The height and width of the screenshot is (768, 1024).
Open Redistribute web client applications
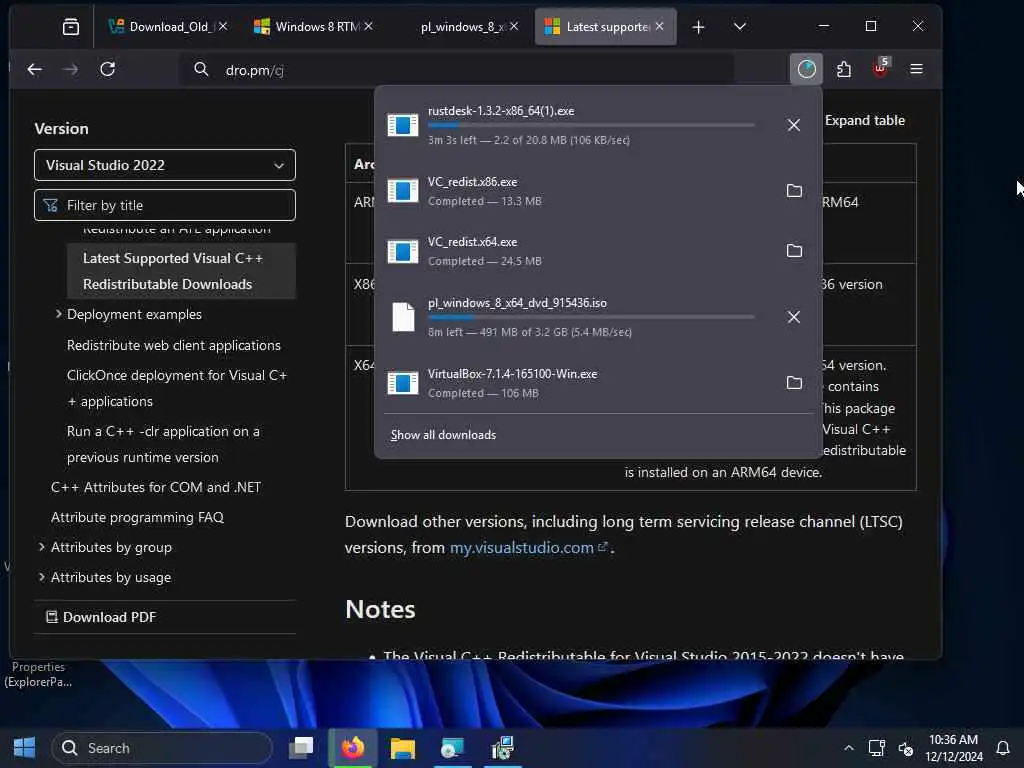(x=174, y=345)
